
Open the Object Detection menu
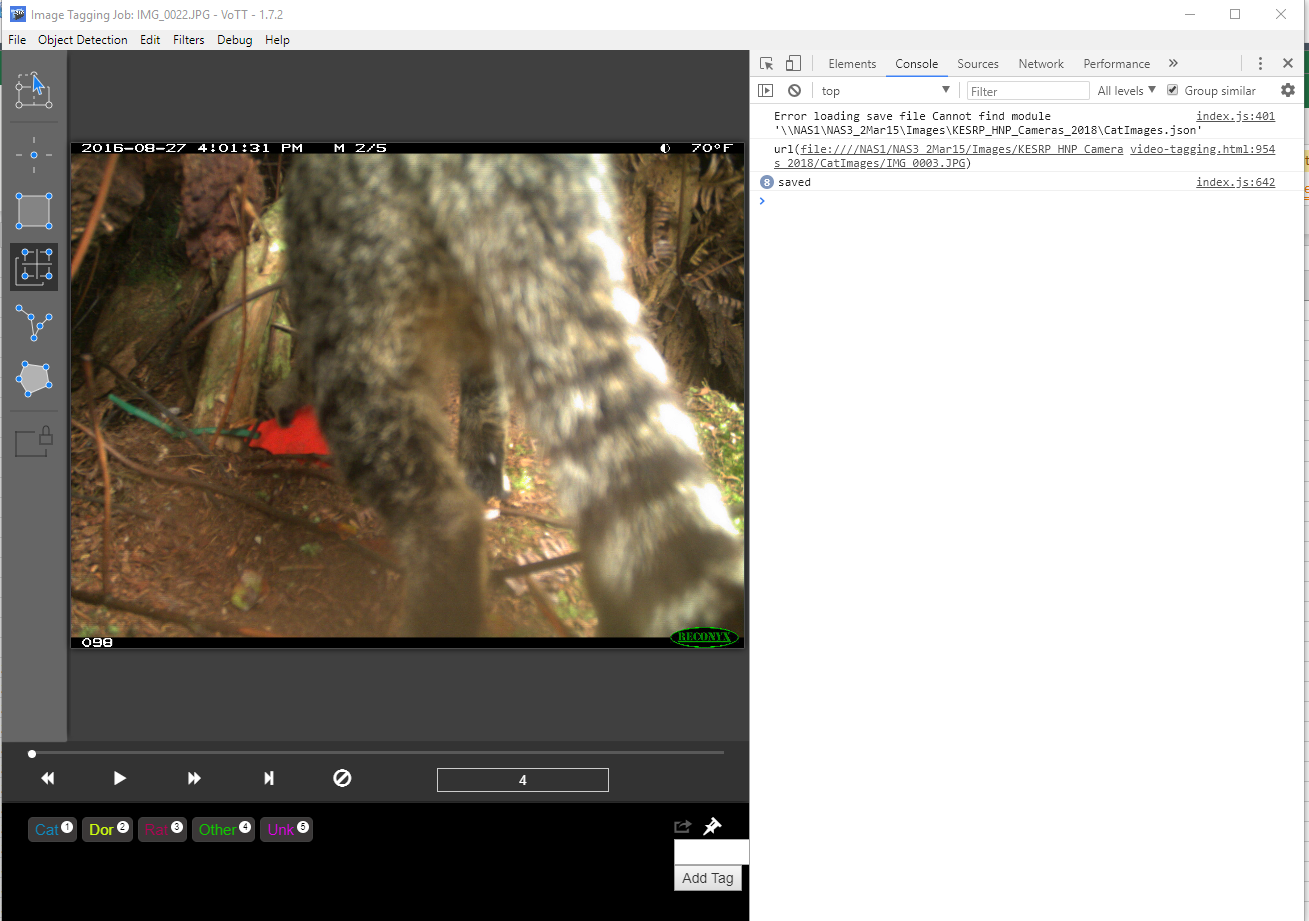pos(82,39)
